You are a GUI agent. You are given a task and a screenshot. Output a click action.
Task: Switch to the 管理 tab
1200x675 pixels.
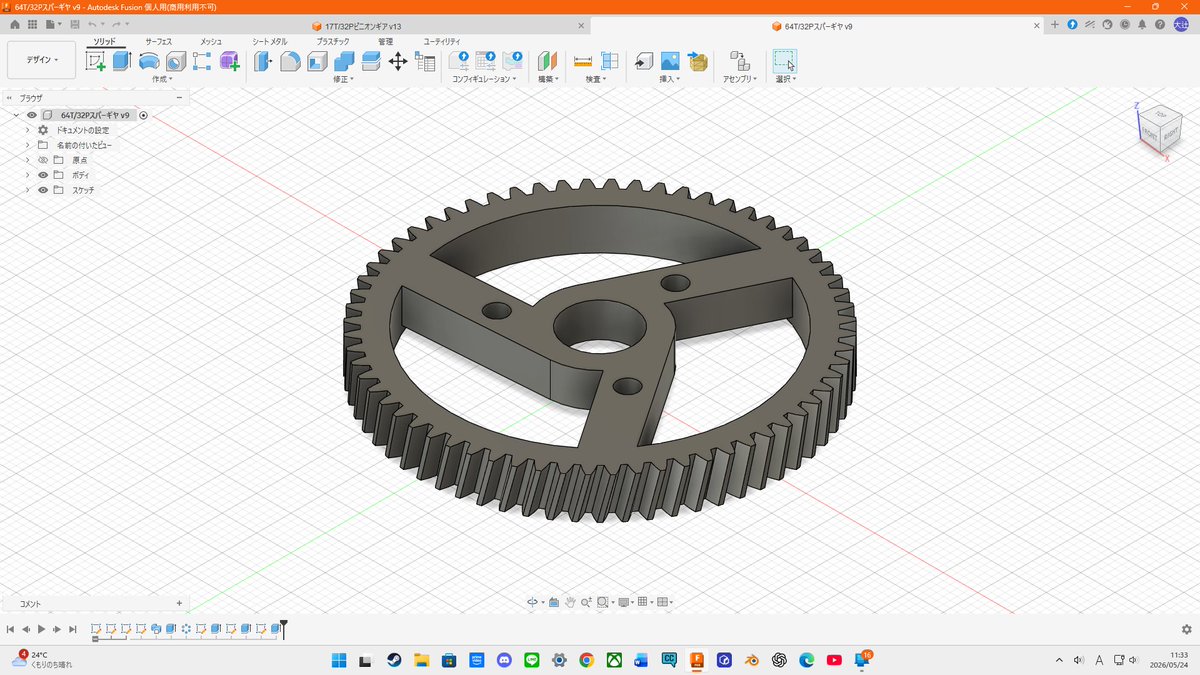click(385, 41)
